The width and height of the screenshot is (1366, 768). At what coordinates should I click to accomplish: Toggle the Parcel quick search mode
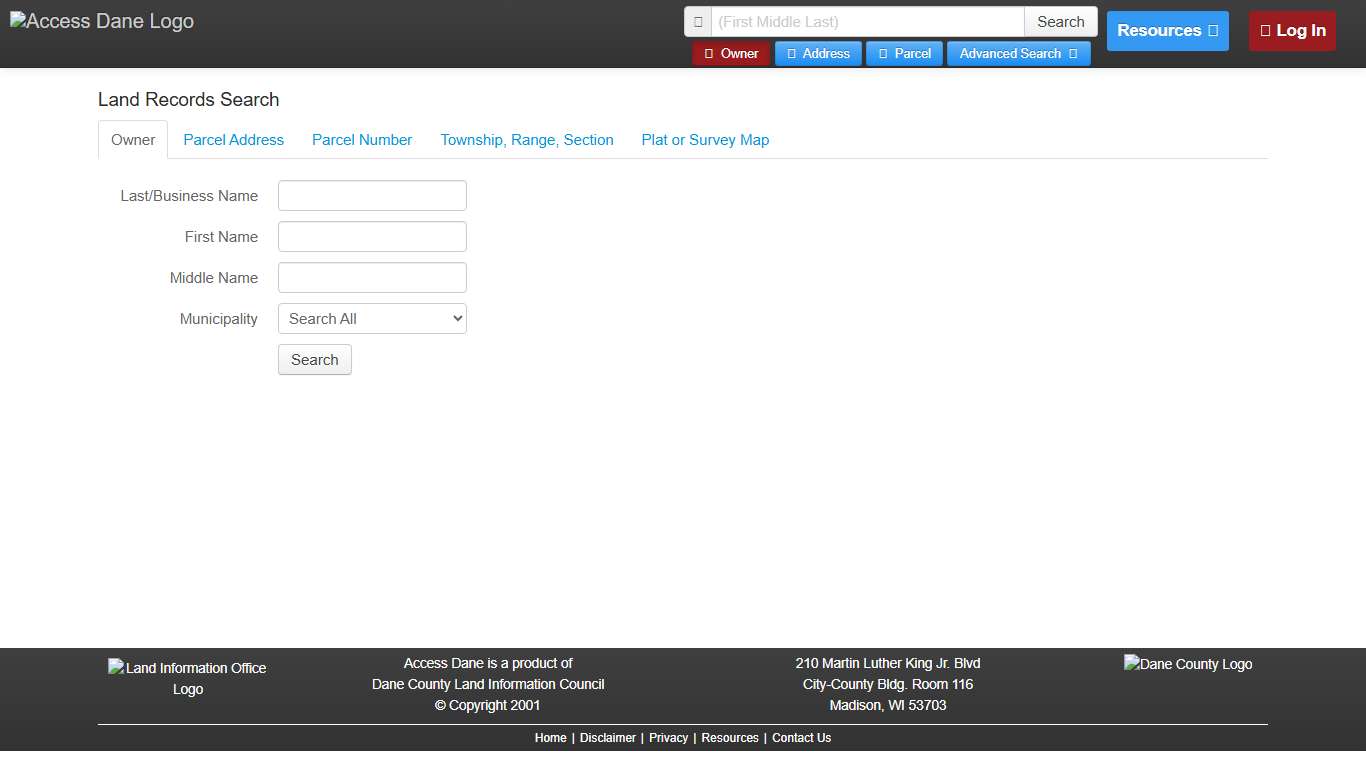tap(904, 53)
